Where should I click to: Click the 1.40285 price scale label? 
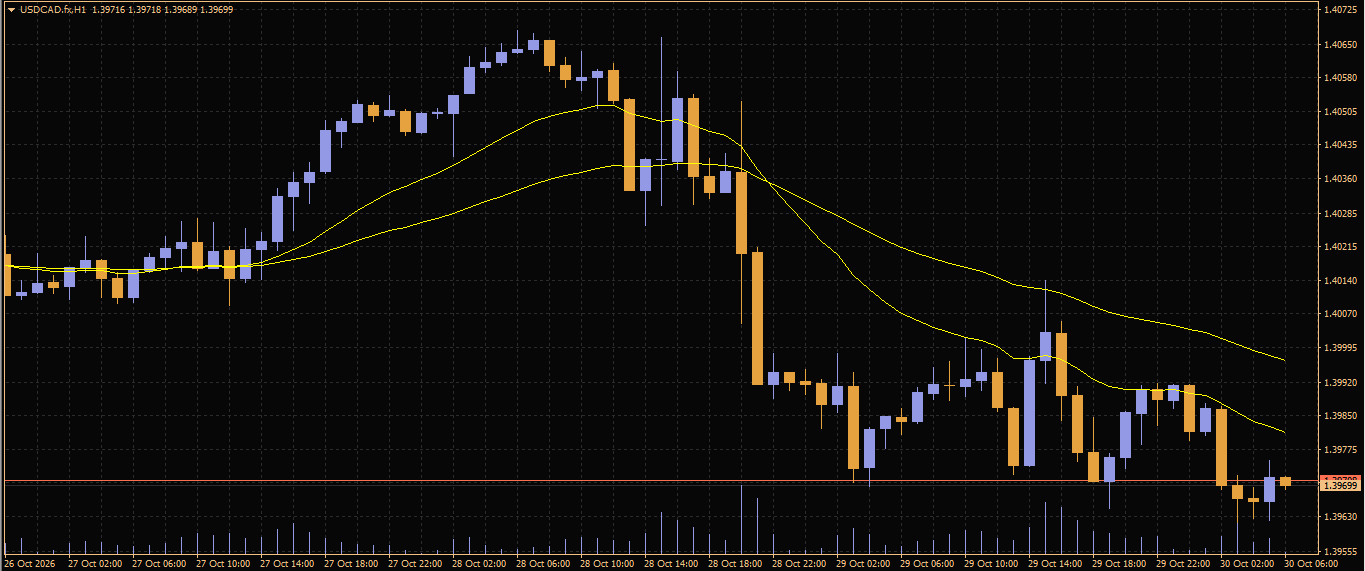1339,213
